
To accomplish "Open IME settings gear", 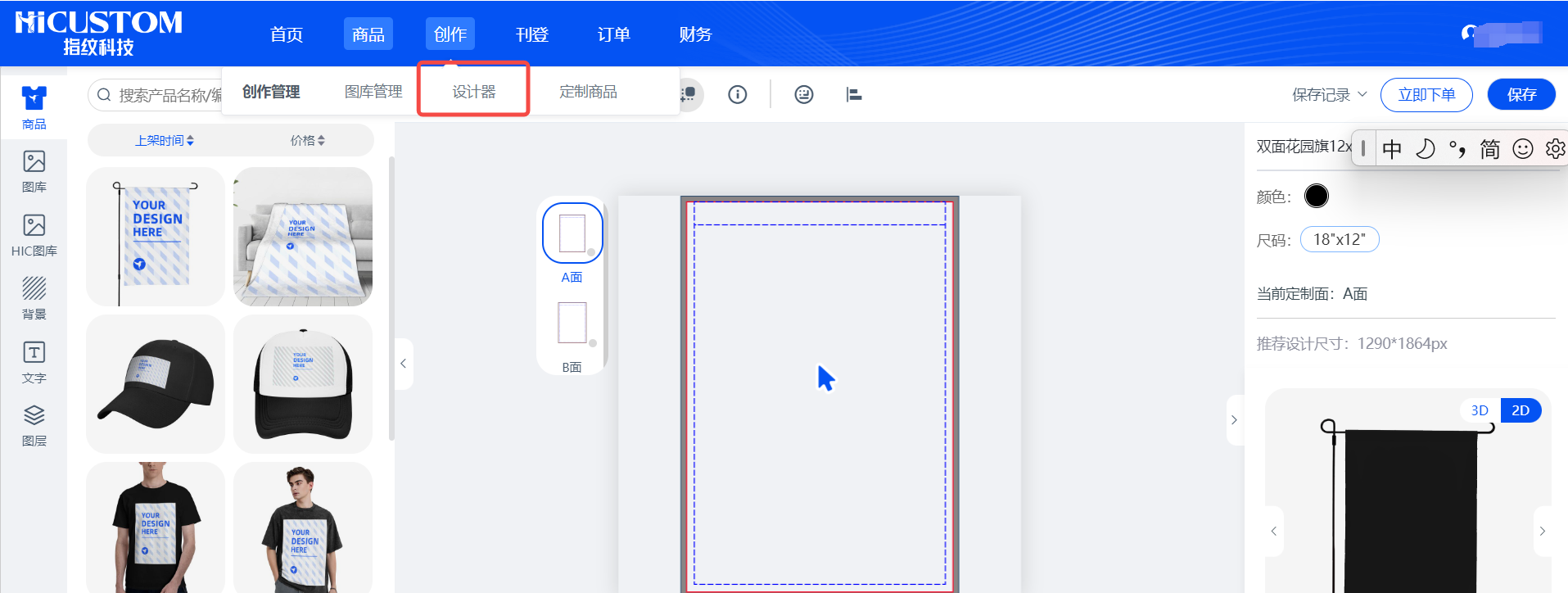I will [x=1555, y=148].
